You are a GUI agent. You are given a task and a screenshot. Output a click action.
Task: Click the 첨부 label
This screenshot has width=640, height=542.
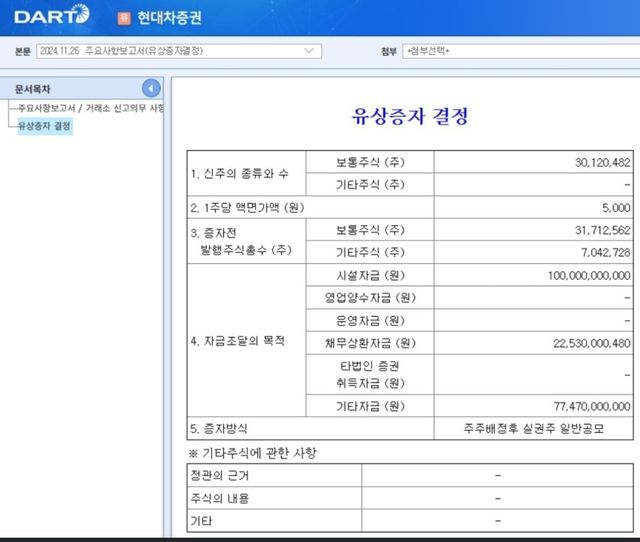[389, 51]
